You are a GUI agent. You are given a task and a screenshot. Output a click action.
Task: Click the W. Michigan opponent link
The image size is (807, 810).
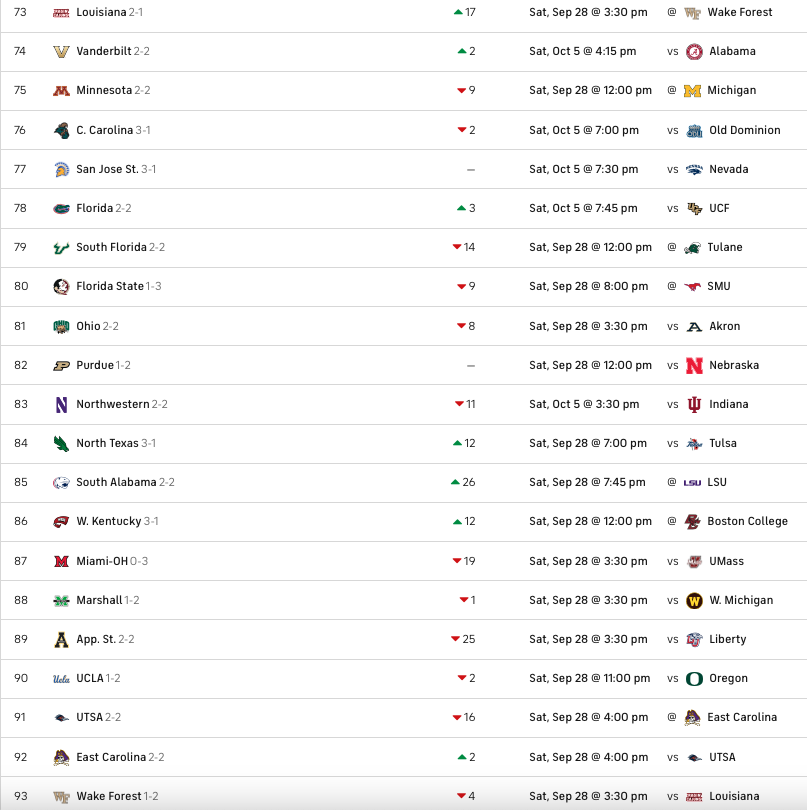click(740, 601)
